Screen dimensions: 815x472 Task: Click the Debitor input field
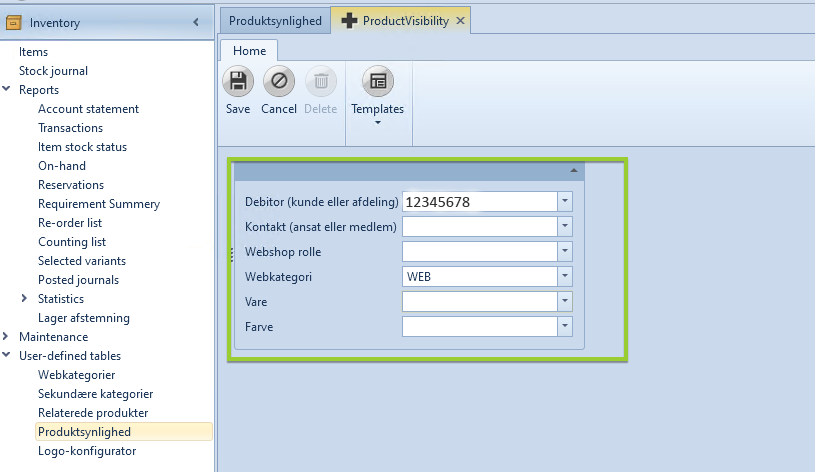point(480,202)
